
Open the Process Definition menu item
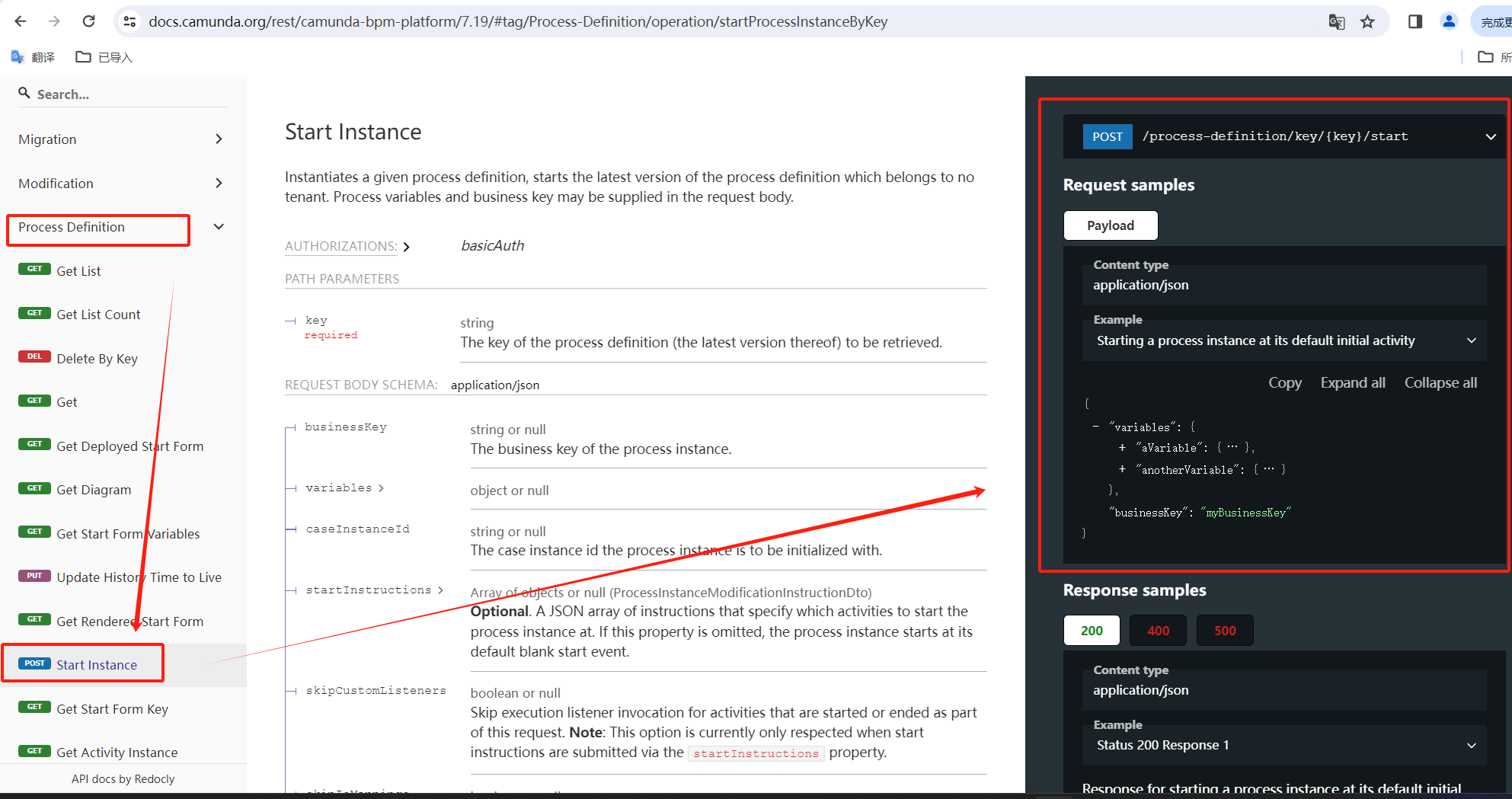[72, 227]
